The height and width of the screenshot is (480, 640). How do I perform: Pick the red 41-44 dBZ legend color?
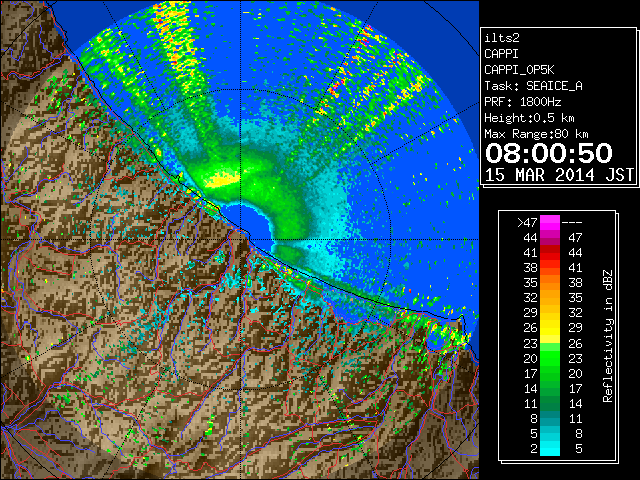550,252
